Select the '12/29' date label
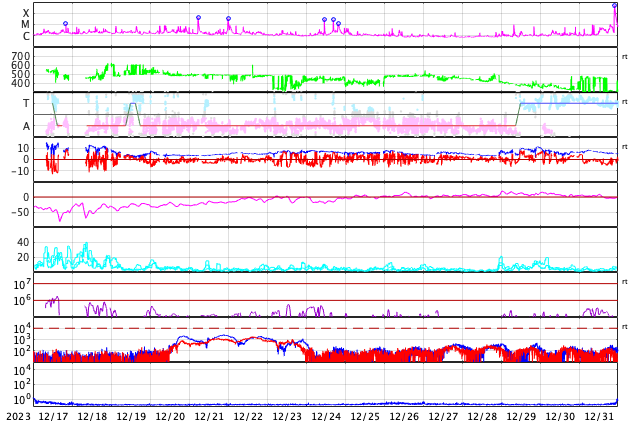This screenshot has width=634, height=424. click(521, 417)
